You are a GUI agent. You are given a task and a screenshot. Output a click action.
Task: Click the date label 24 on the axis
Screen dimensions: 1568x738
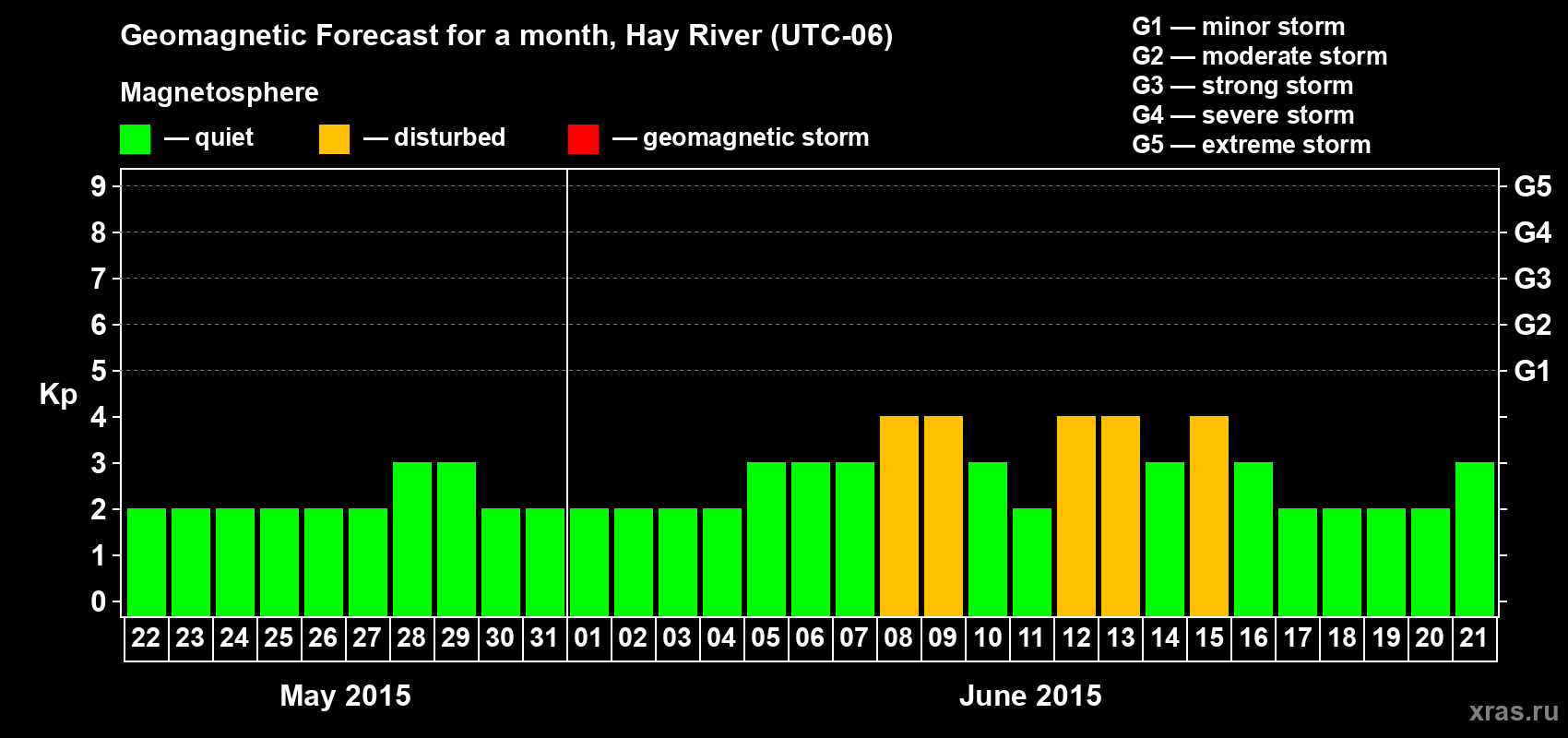[234, 638]
